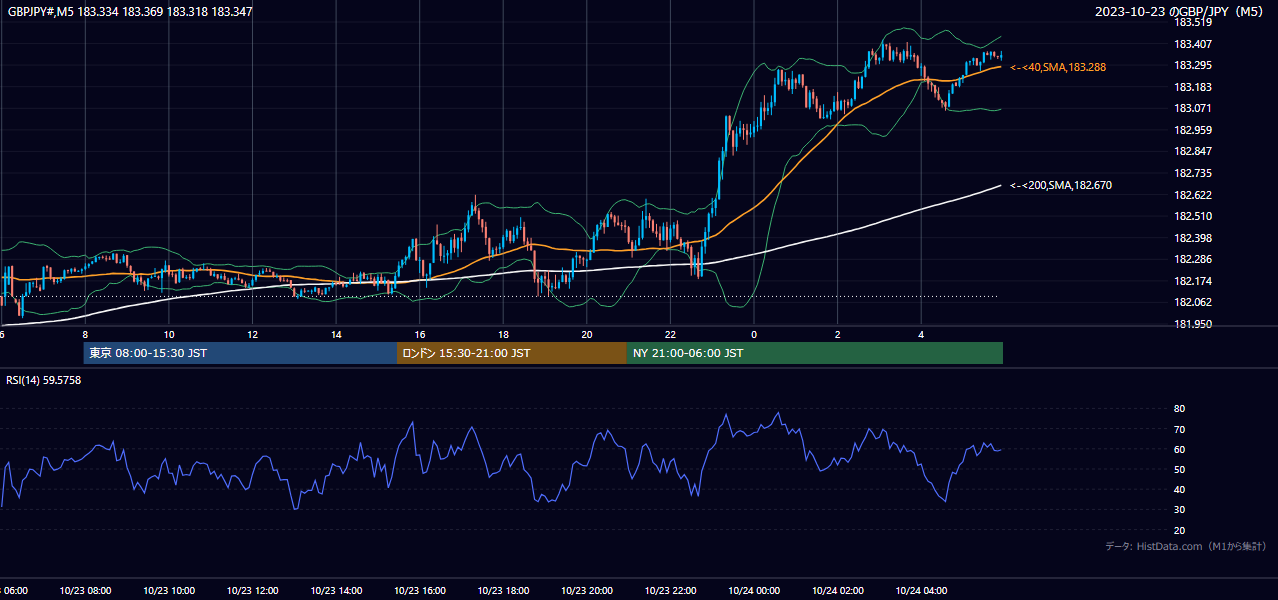
Task: Click RSI scale level 50
Action: pyautogui.click(x=1179, y=470)
